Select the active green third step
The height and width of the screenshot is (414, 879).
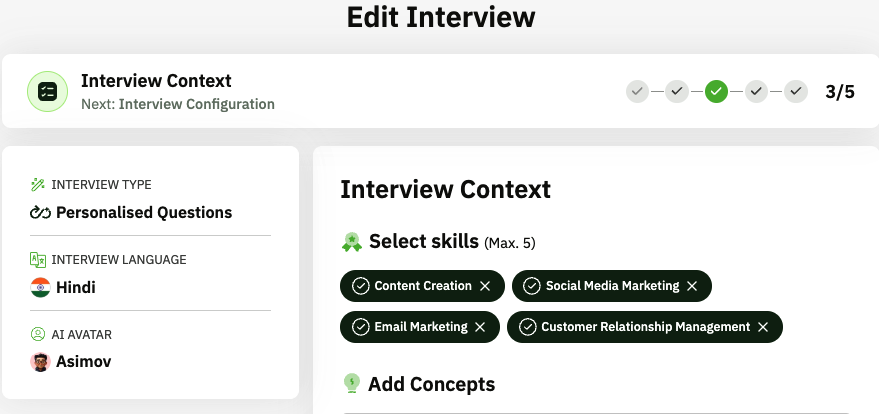[x=716, y=92]
